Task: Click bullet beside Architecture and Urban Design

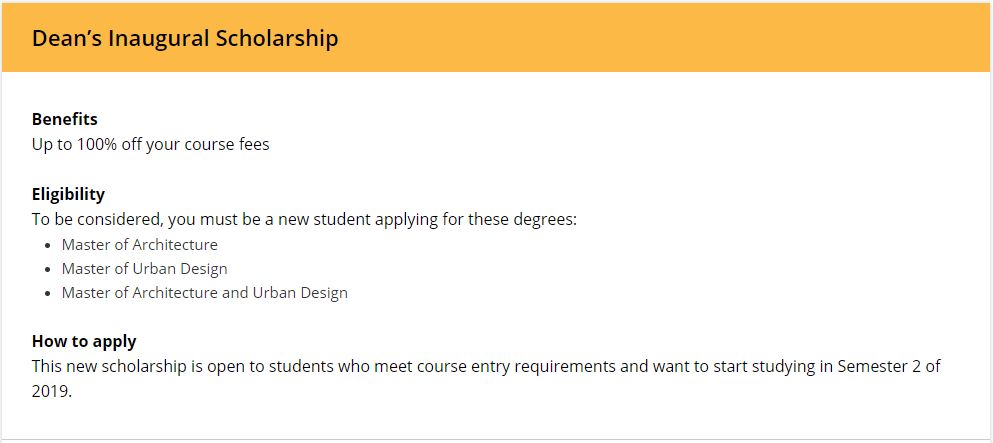Action: 49,294
